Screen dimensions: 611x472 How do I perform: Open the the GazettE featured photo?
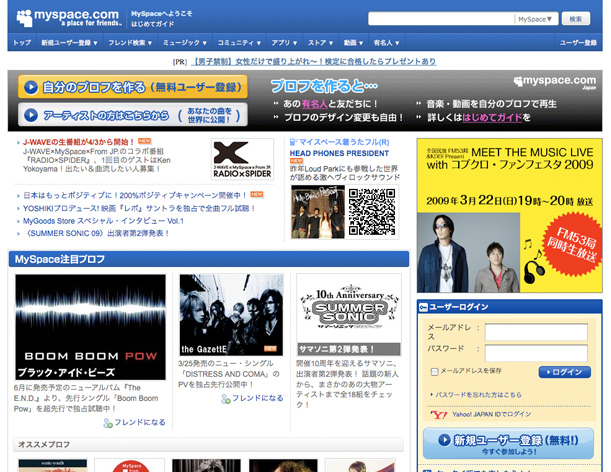click(231, 315)
